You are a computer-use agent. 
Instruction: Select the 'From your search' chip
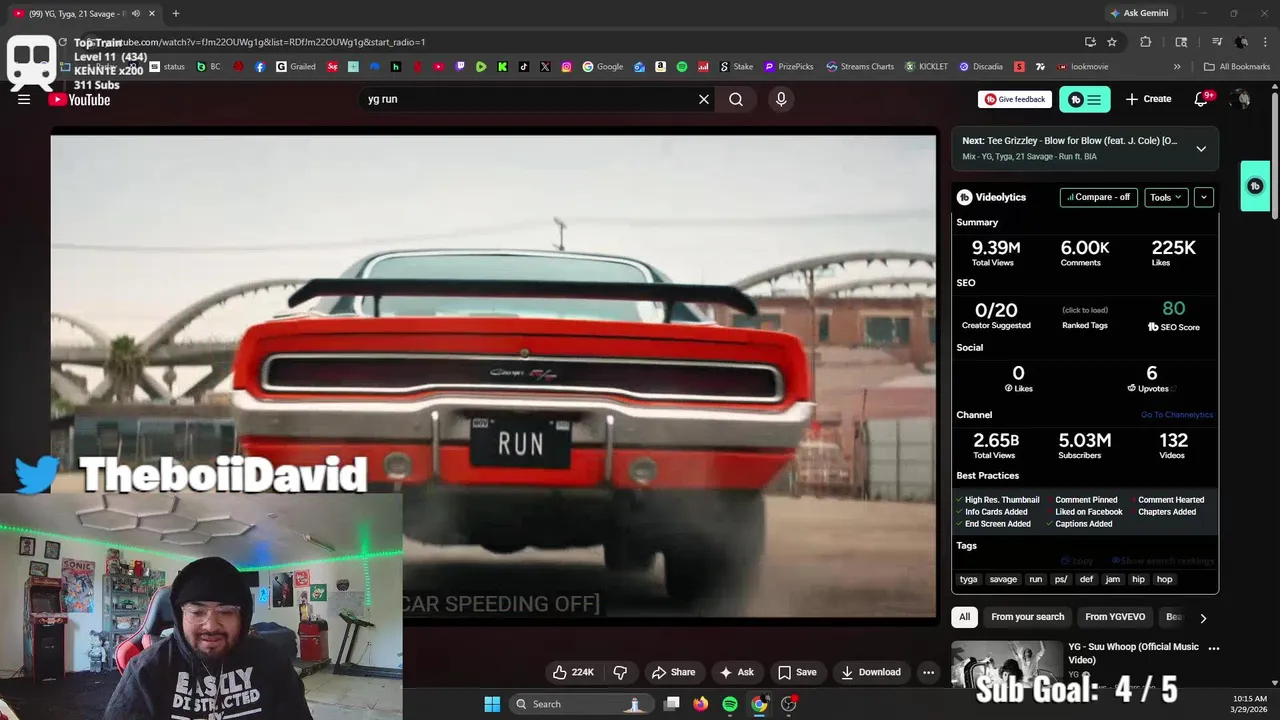pyautogui.click(x=1028, y=617)
